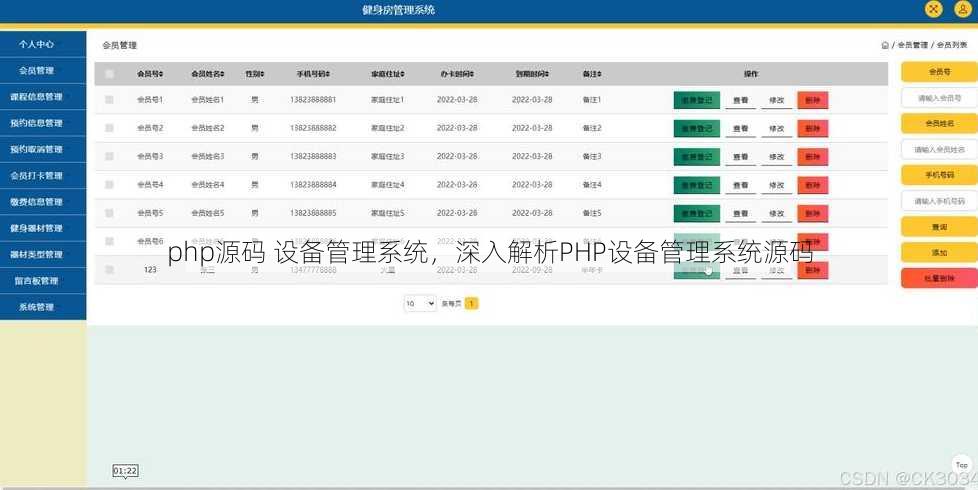978x490 pixels.
Task: Tick the checkbox for 会员号3 row
Action: point(110,156)
